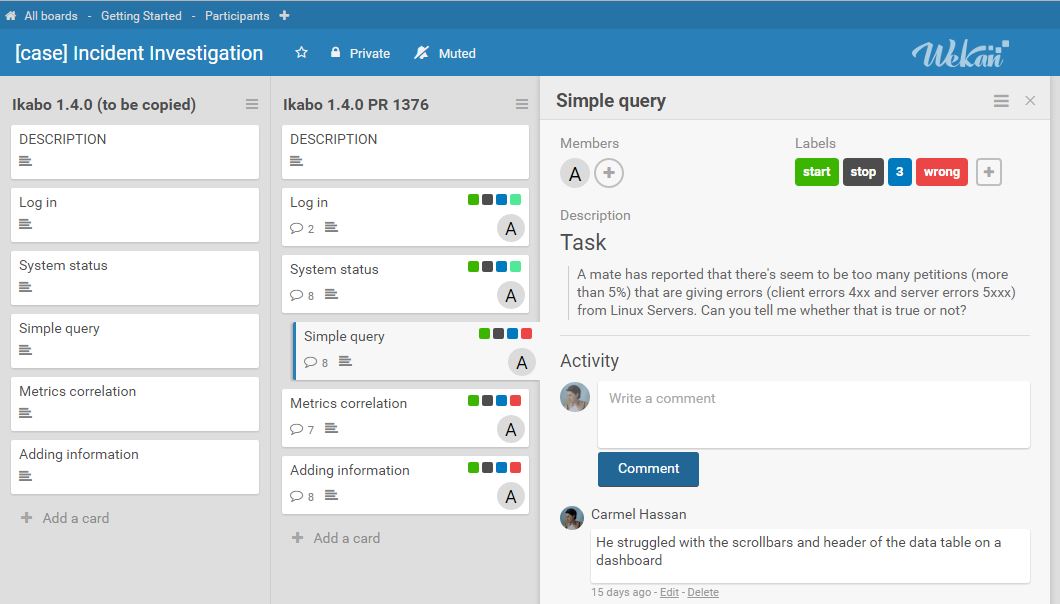1060x604 pixels.
Task: Click your avatar beside the comment box
Action: [575, 397]
